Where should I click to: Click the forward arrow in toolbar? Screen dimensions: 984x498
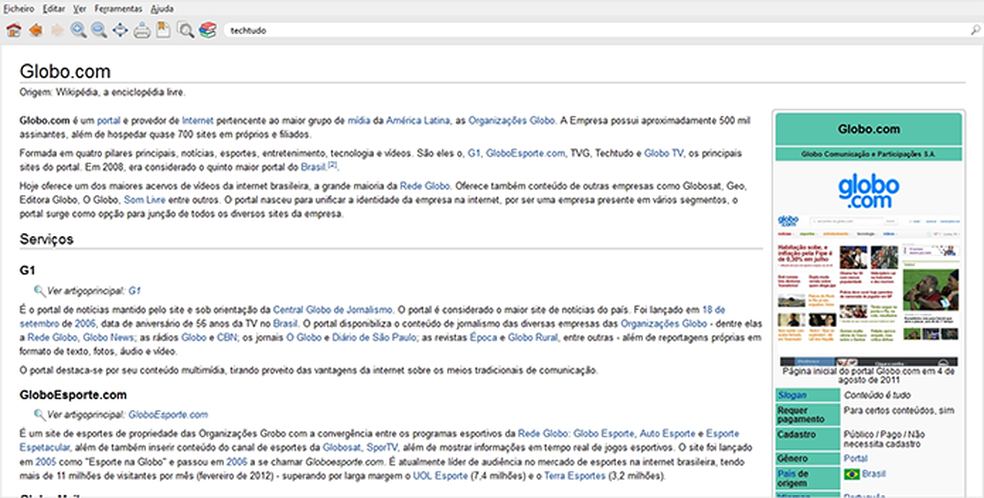pos(57,29)
